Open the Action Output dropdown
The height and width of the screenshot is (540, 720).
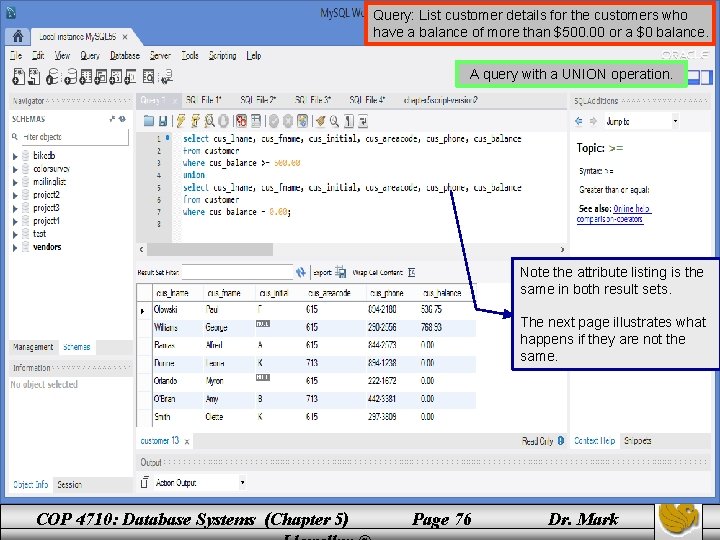[200, 483]
